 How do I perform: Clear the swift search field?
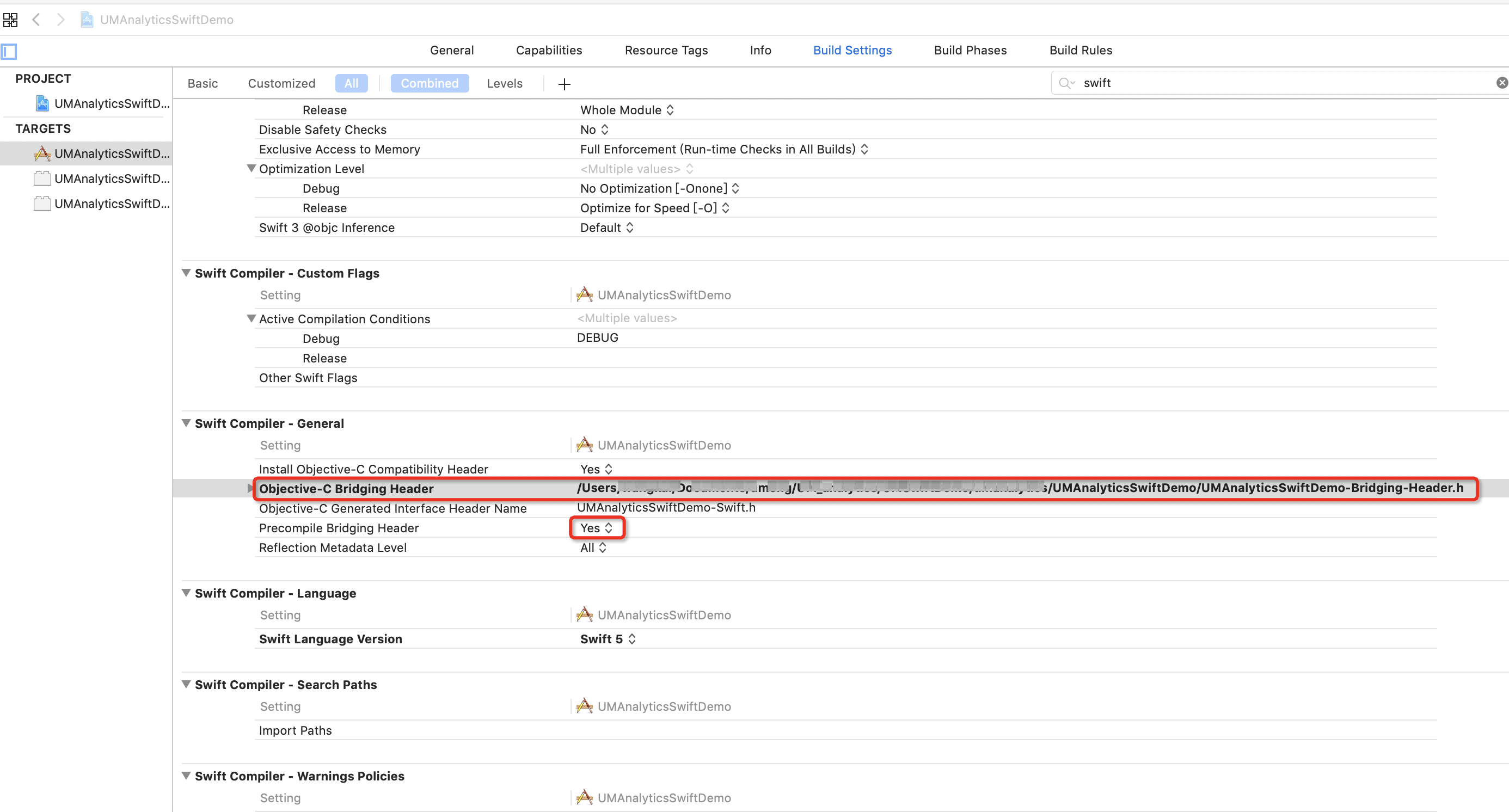click(1502, 83)
